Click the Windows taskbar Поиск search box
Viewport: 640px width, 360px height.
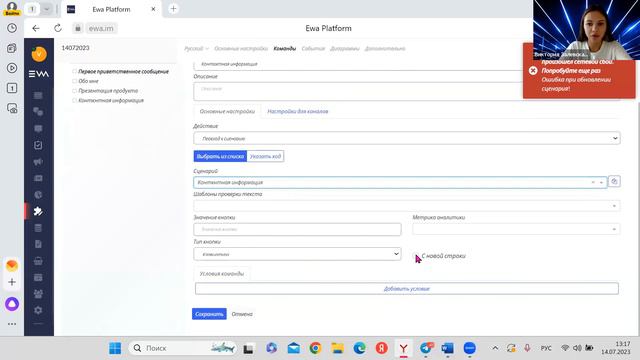click(x=182, y=348)
